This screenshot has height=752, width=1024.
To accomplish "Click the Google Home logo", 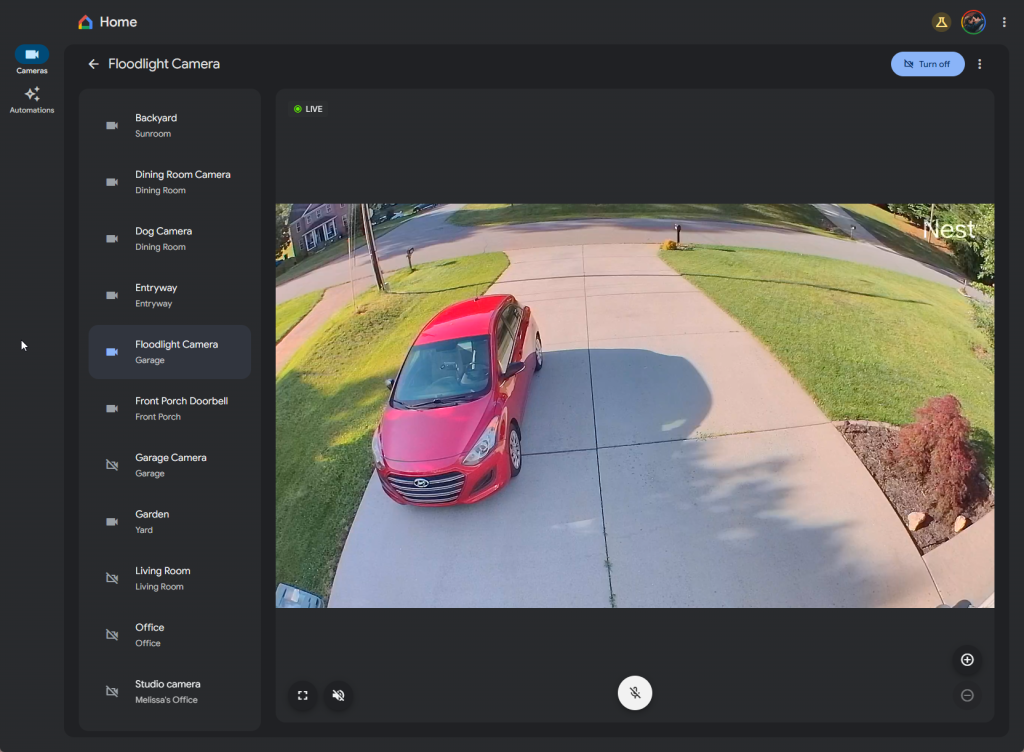I will coord(86,22).
